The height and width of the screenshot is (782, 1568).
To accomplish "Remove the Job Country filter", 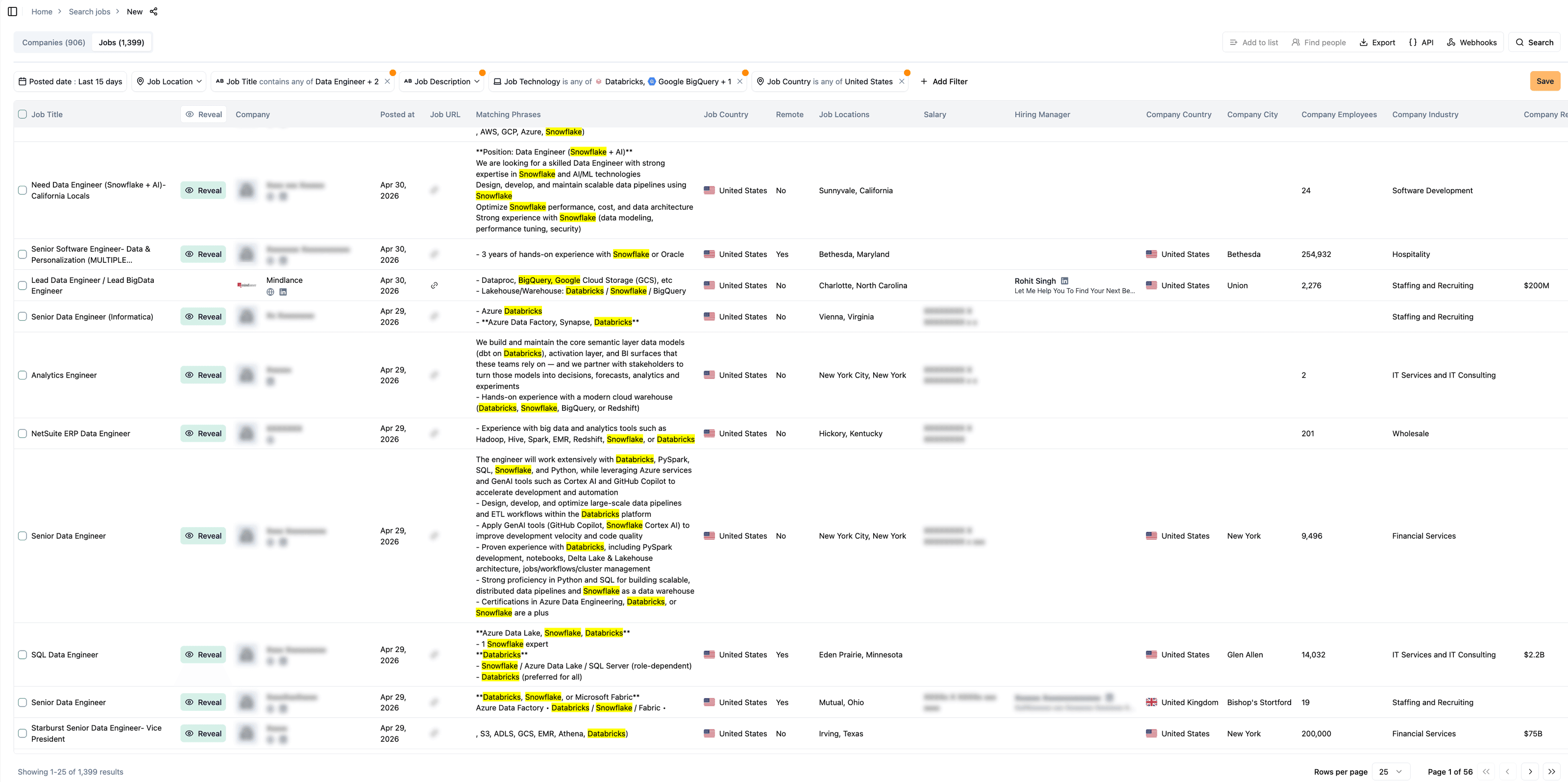I will point(902,81).
